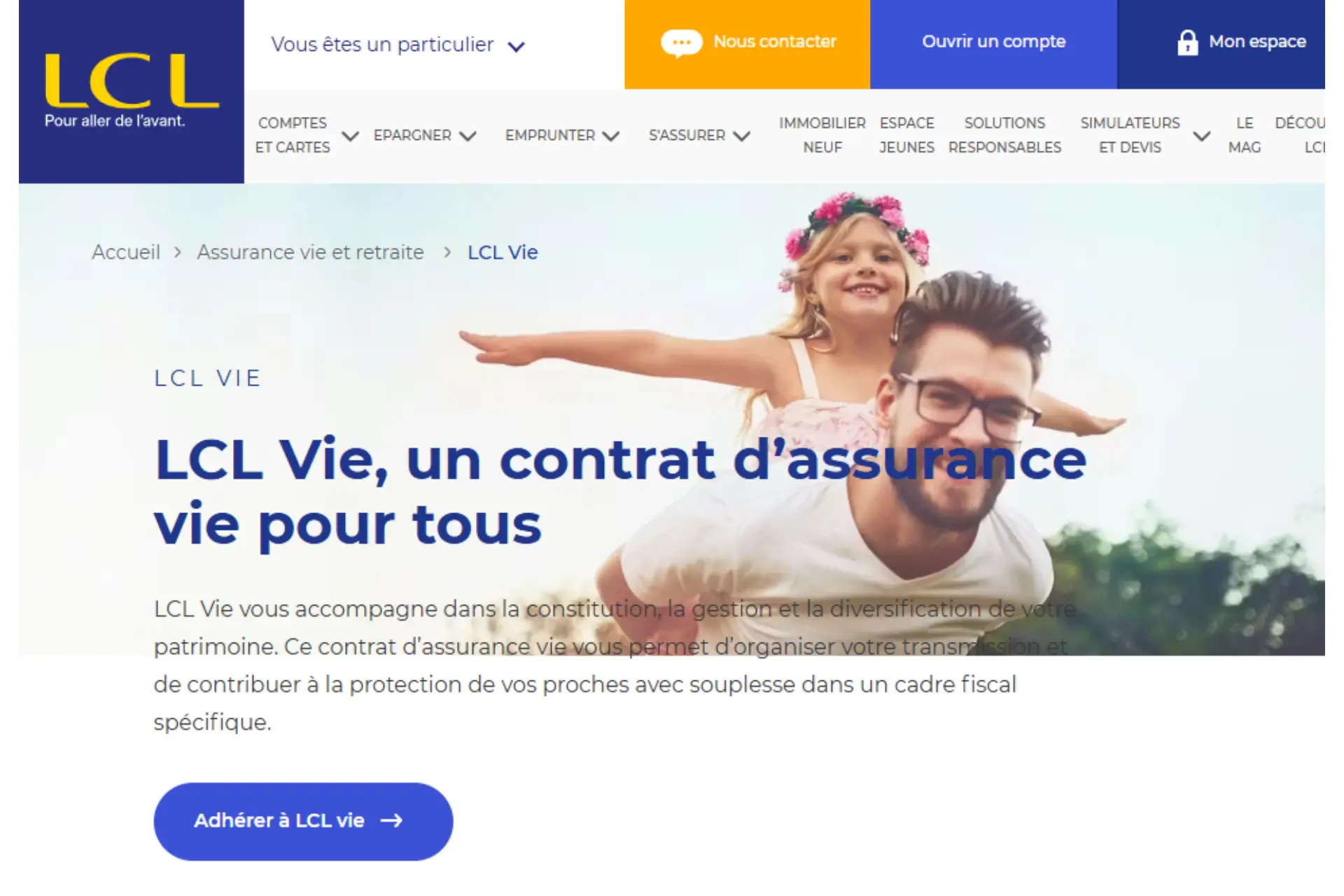Open Le Mag menu item
1344x896 pixels.
[x=1245, y=135]
